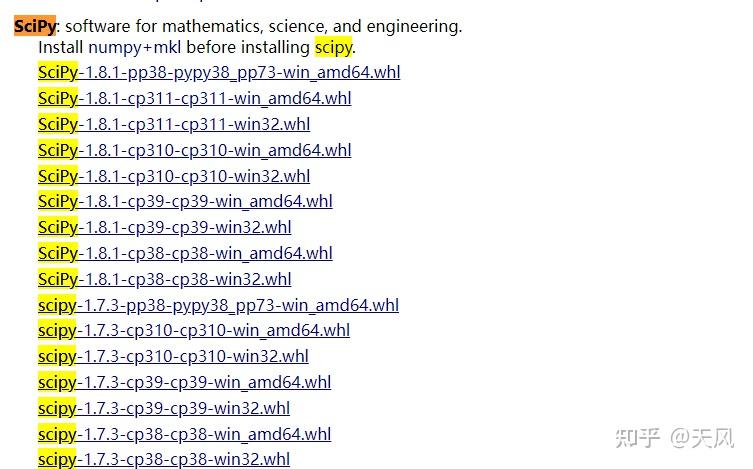The height and width of the screenshot is (469, 753).
Task: Click the scipy-1.7.3-cp38-cp38-win_amd64.whl link
Action: coord(184,435)
